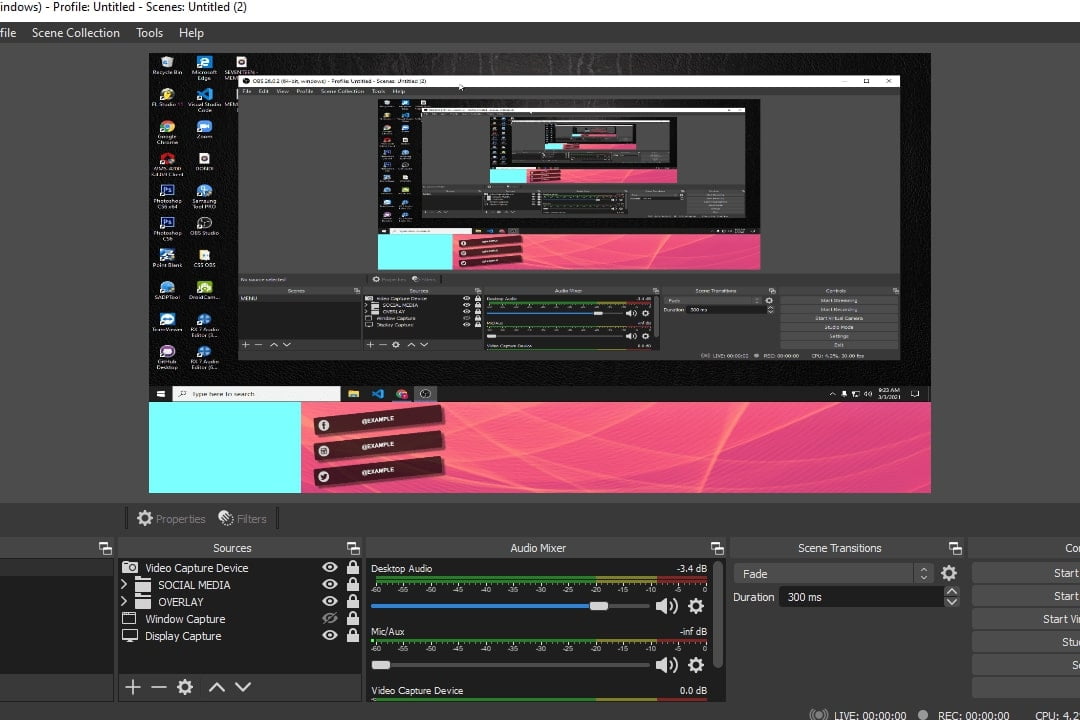Move source up with arrow icon
The image size is (1080, 720).
click(x=217, y=687)
